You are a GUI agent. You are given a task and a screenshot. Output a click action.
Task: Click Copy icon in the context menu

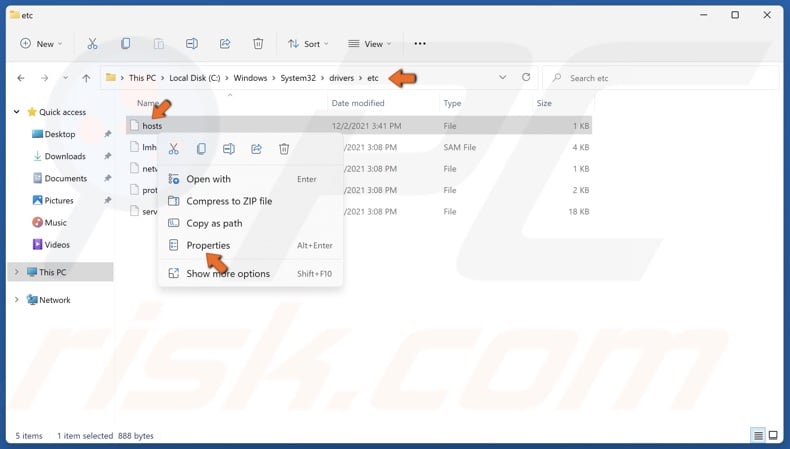click(201, 149)
